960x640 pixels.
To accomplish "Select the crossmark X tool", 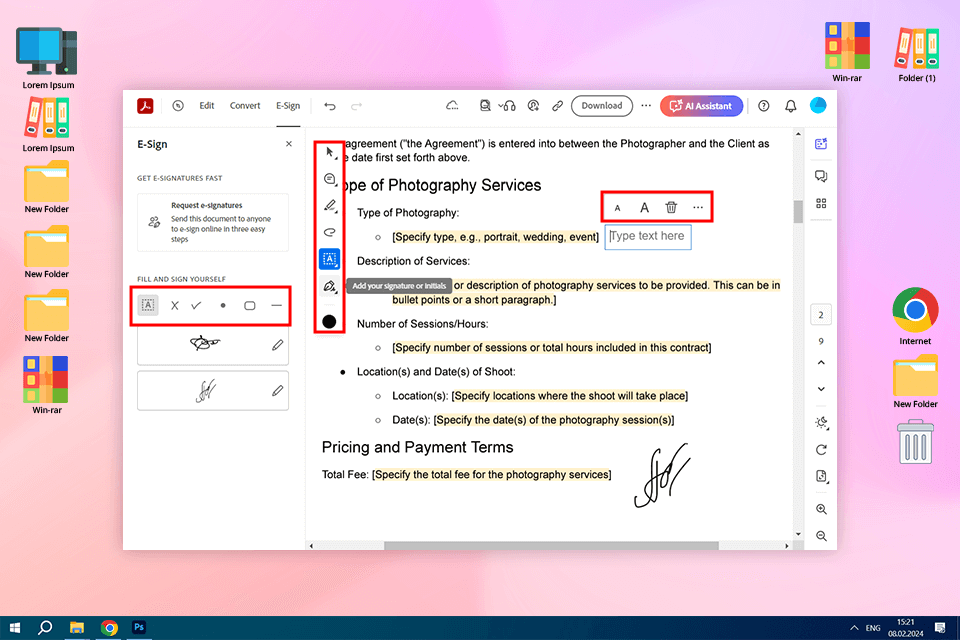I will pos(174,305).
